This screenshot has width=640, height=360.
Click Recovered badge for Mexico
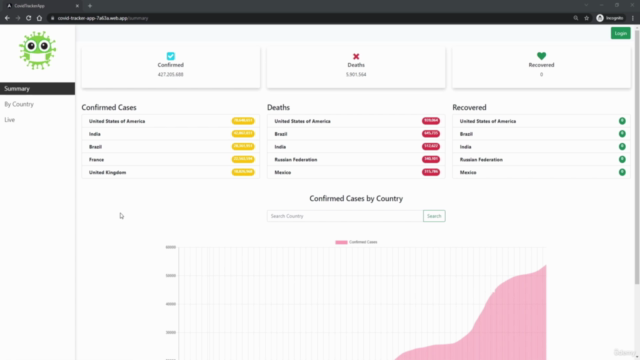(622, 172)
